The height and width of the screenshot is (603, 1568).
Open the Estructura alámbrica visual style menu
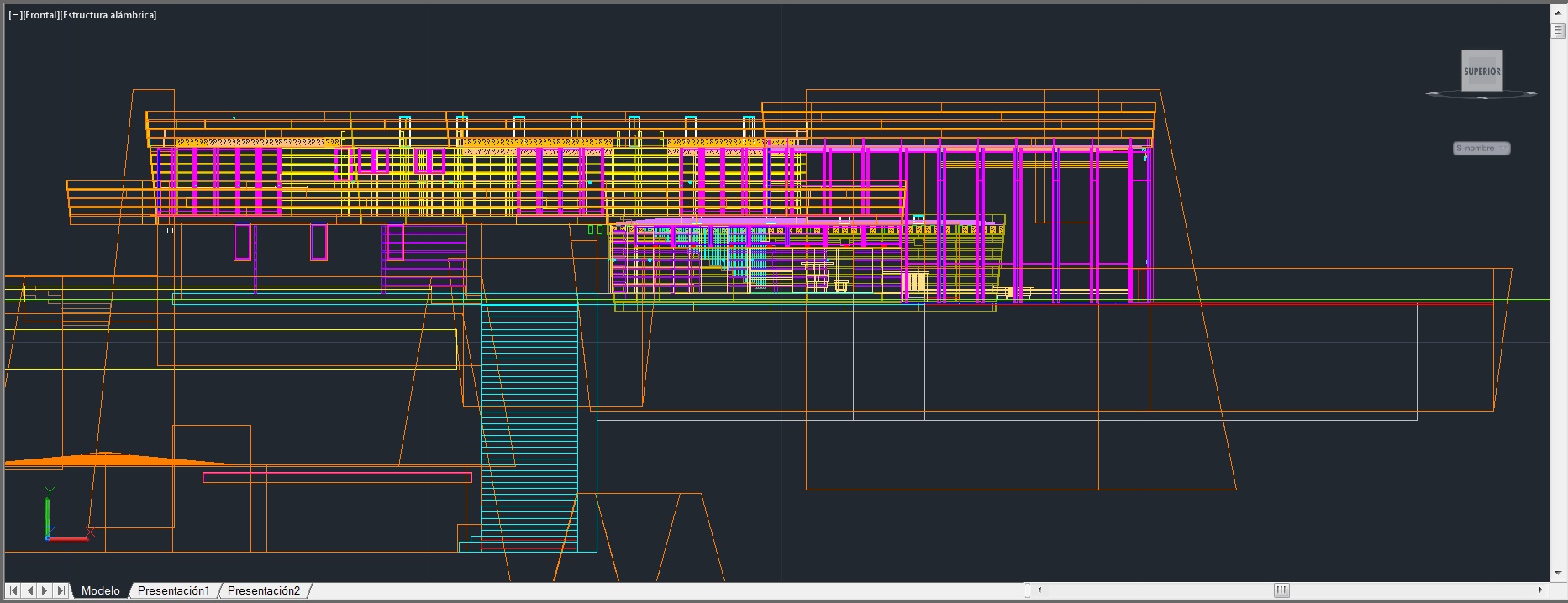[108, 15]
